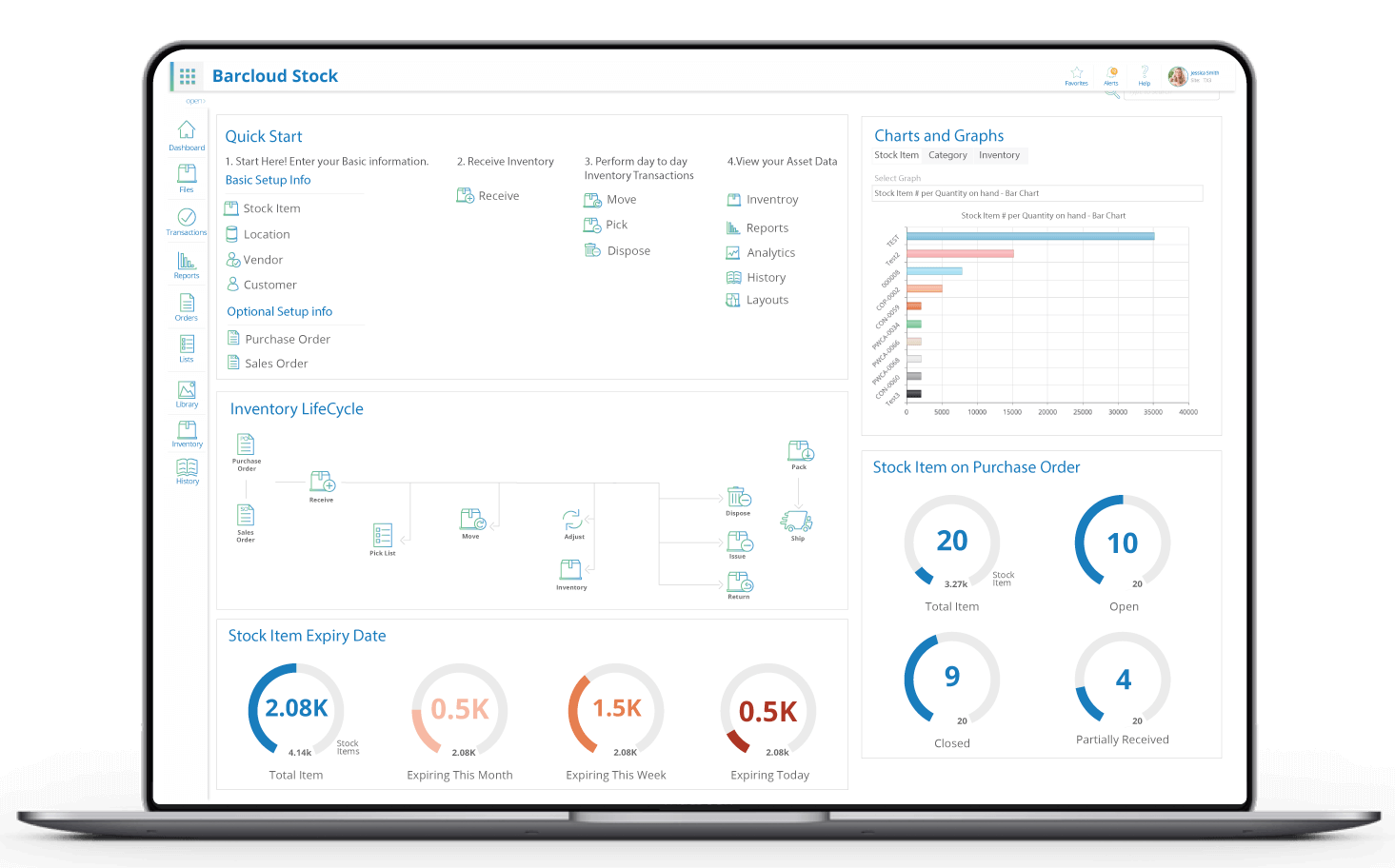This screenshot has width=1395, height=868.
Task: Open the Select Graph dropdown
Action: (1038, 193)
